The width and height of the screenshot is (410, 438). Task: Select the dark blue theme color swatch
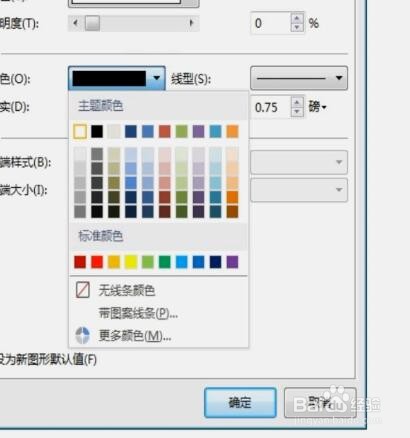131,131
